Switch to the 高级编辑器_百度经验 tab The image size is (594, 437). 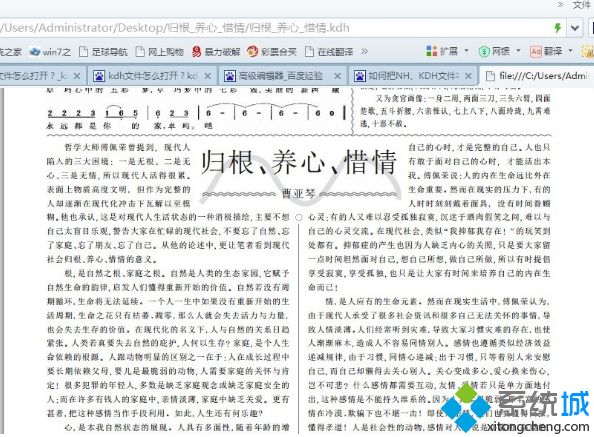[282, 76]
